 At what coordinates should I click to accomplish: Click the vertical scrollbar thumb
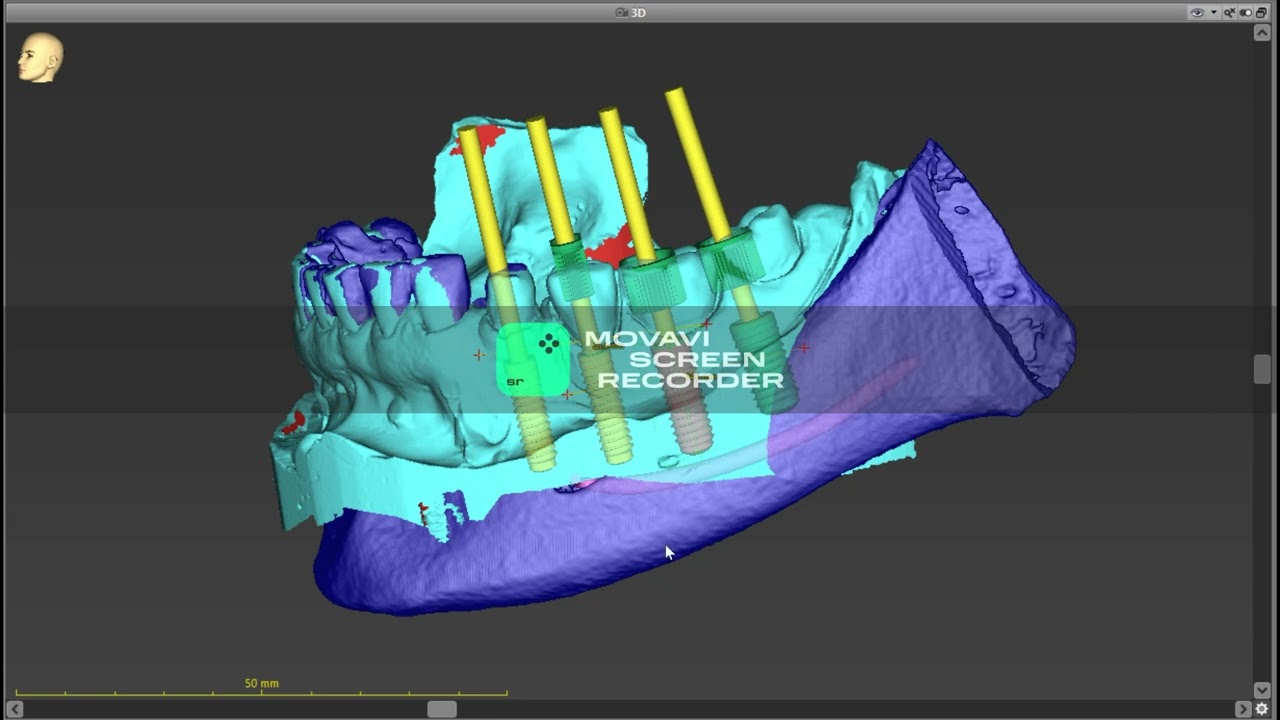(x=1262, y=369)
